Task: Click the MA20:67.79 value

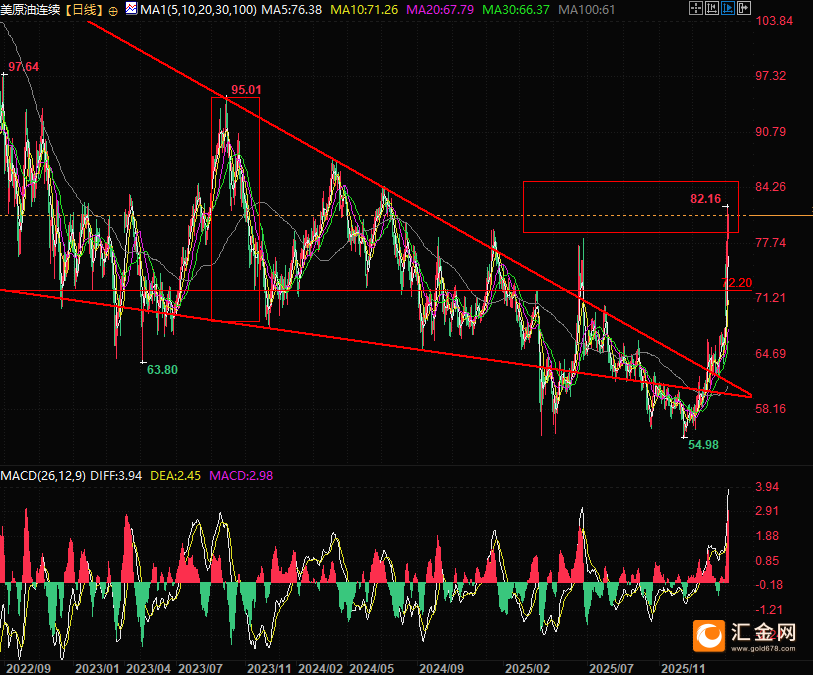Action: 440,10
